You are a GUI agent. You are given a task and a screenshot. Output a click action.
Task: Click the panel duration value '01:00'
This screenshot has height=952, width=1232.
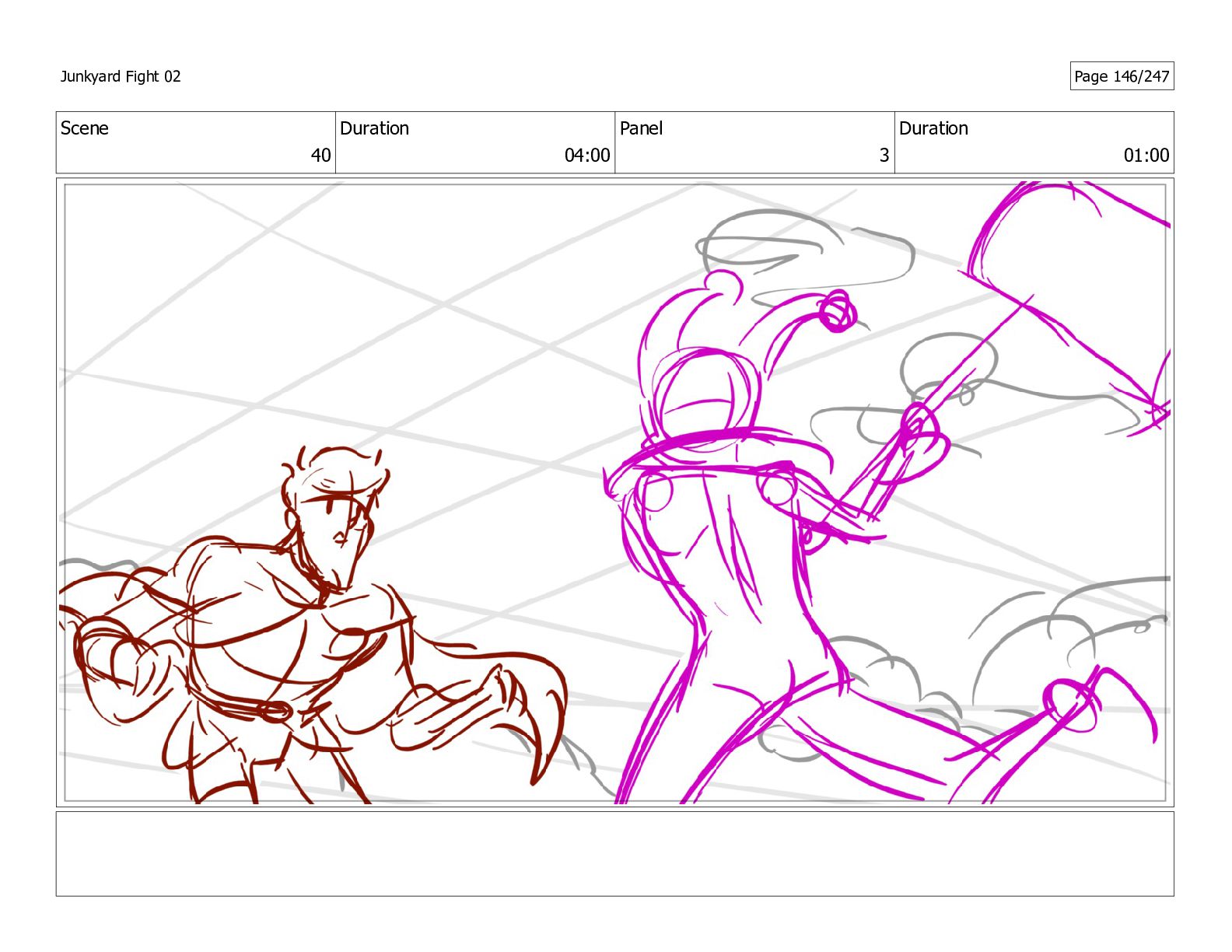pos(1146,156)
